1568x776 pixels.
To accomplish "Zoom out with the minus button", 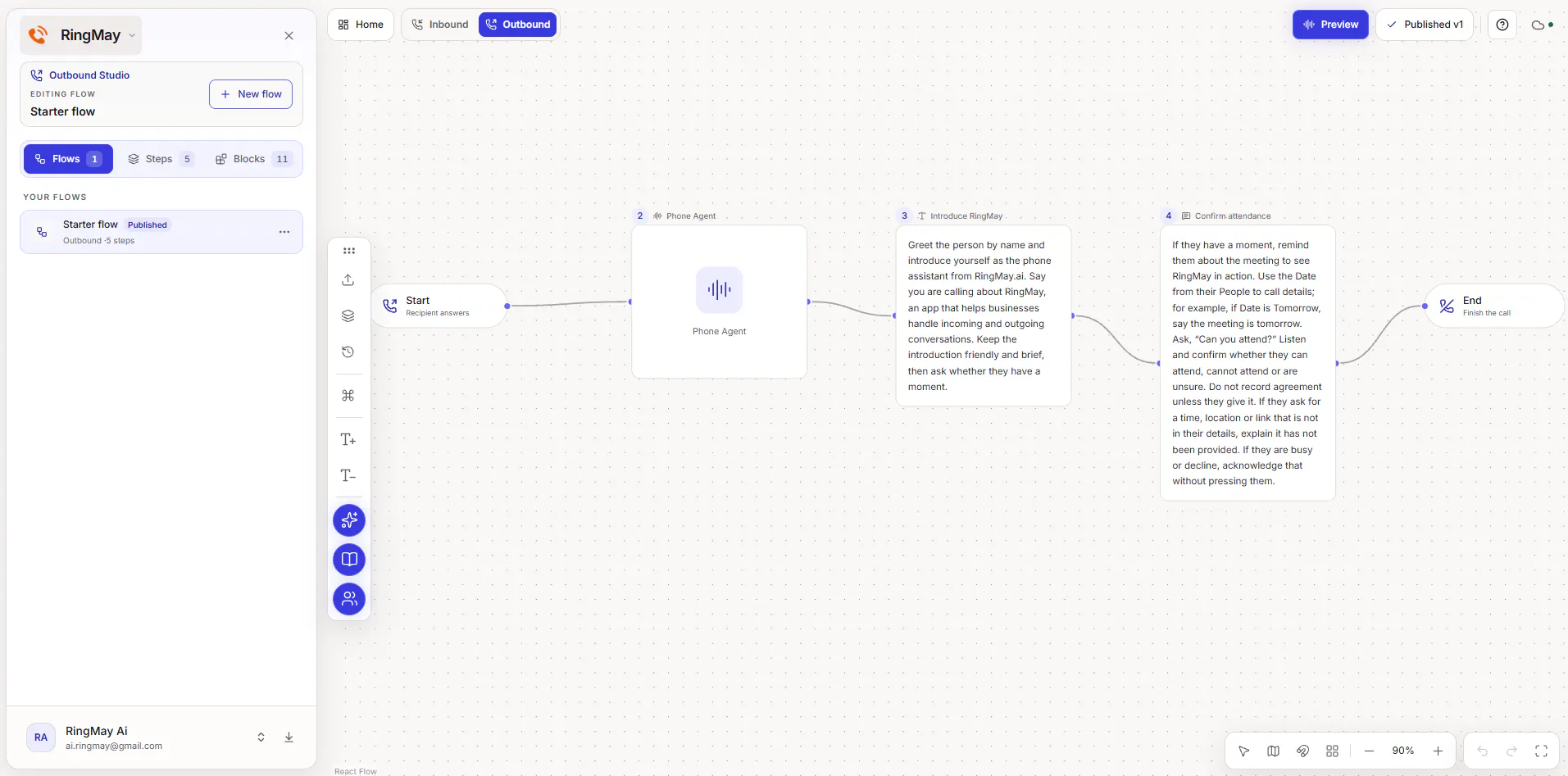I will (x=1369, y=751).
